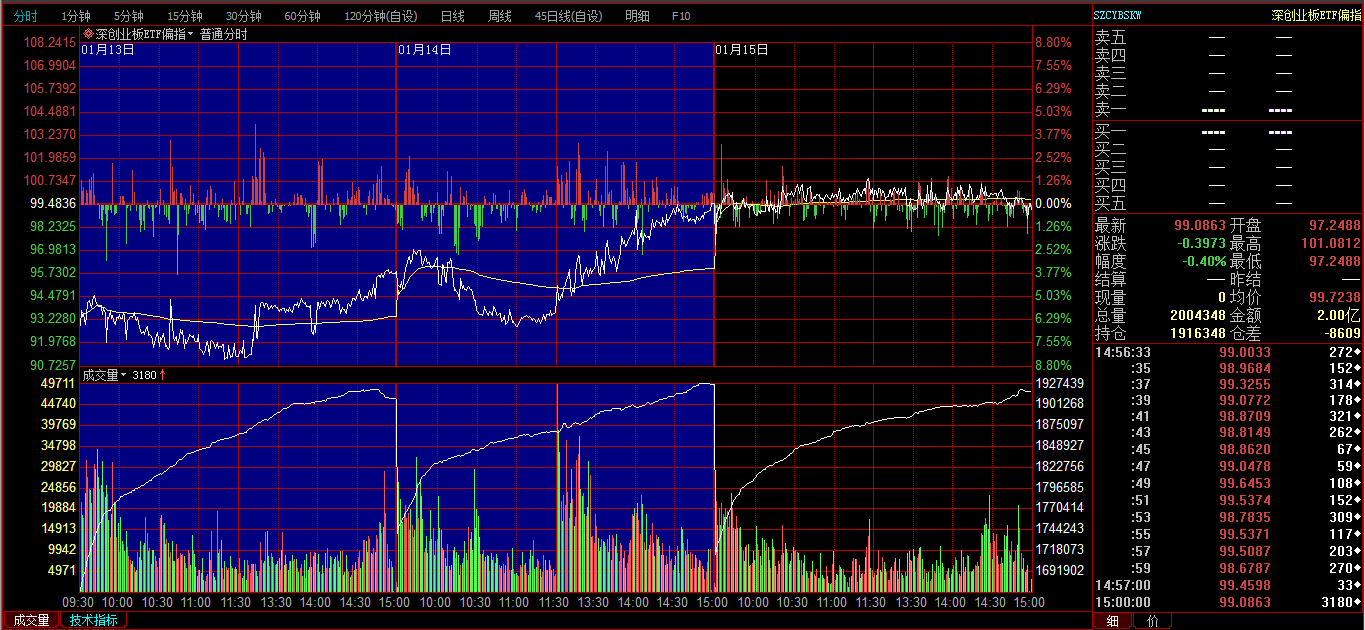Screen dimensions: 1365x630
Task: Expand the 成交量 indicator dropdown
Action: tap(124, 375)
